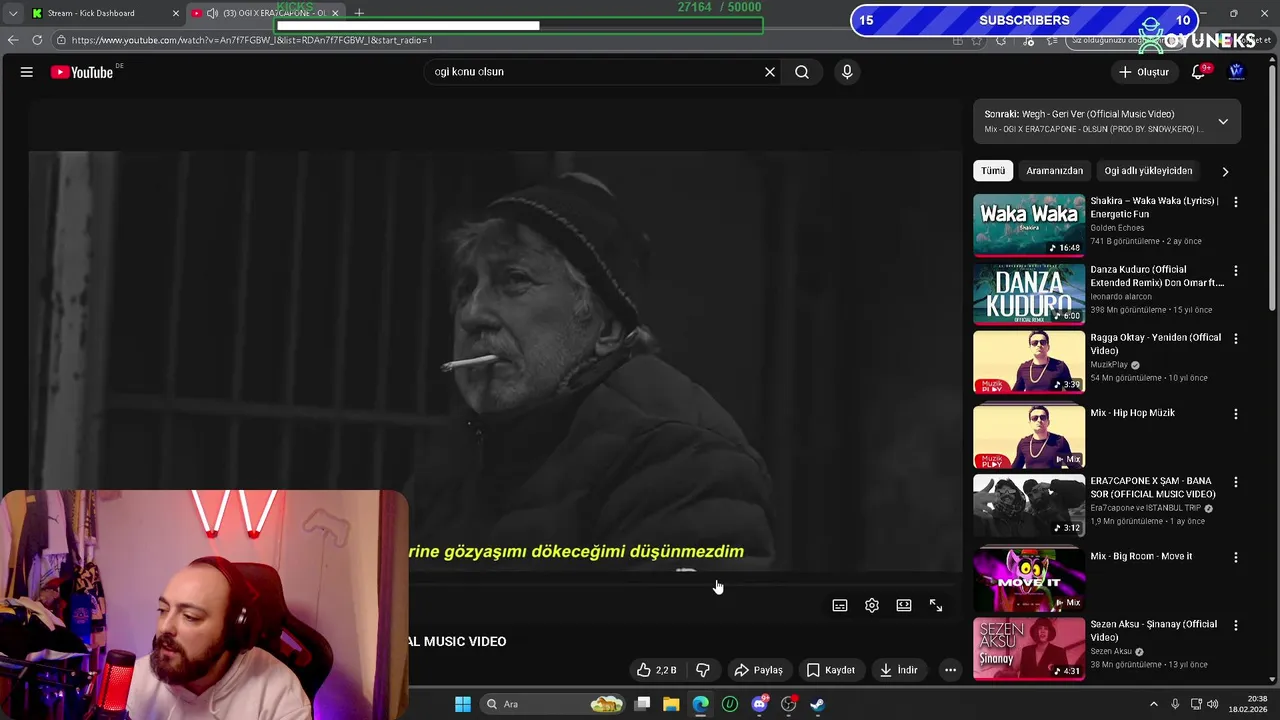The image size is (1280, 720).
Task: Go to the YouTube home logo
Action: 82,72
